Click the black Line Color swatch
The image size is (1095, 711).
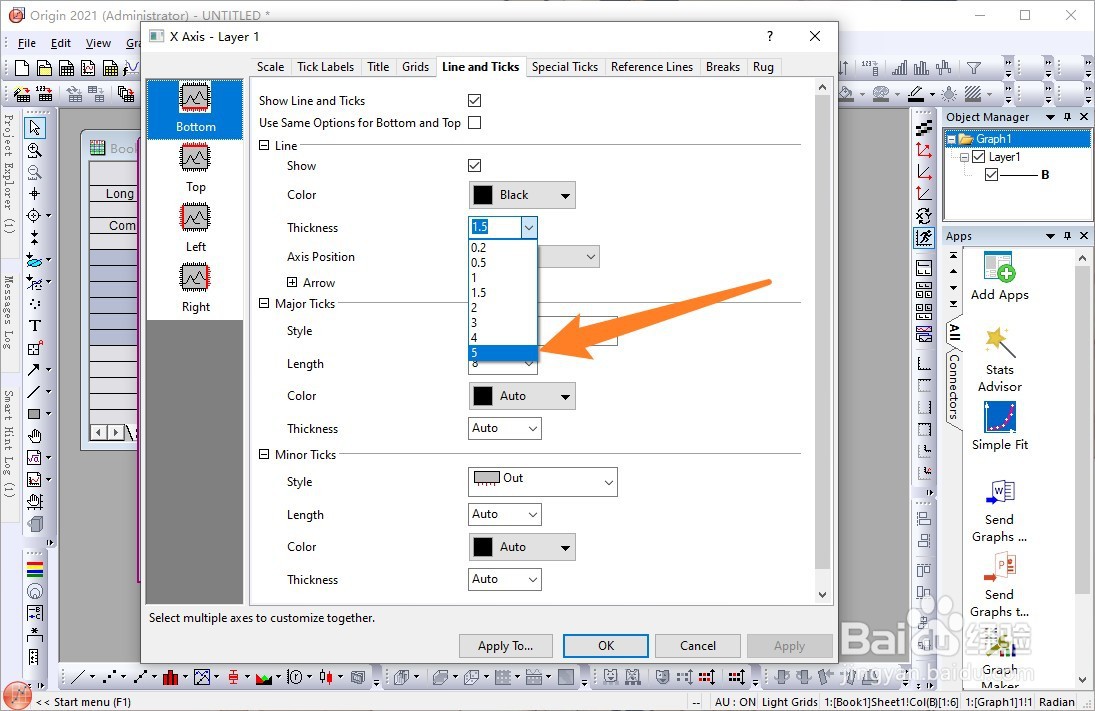(483, 196)
